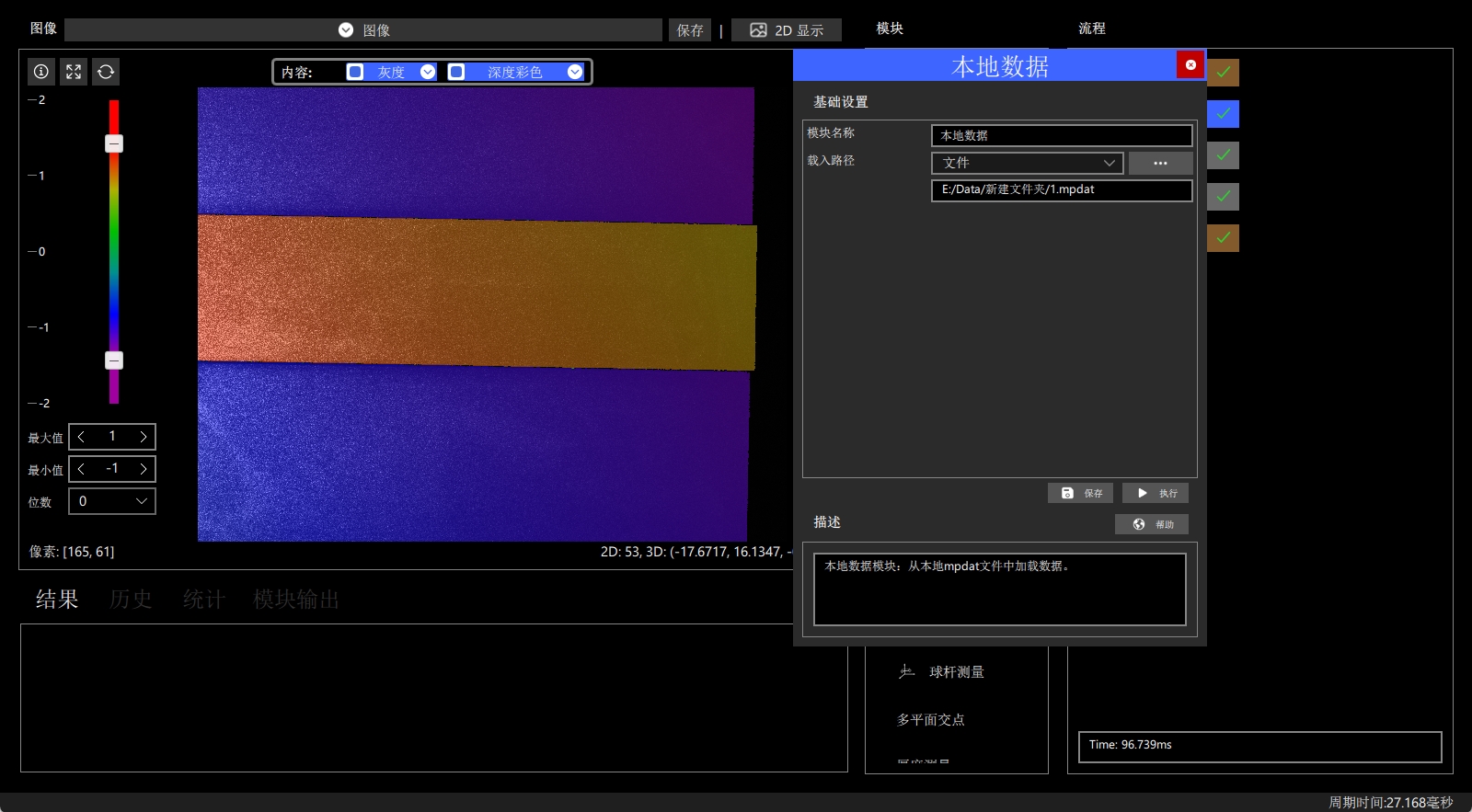The image size is (1472, 812).
Task: Open the 位数 dropdown
Action: 112,501
